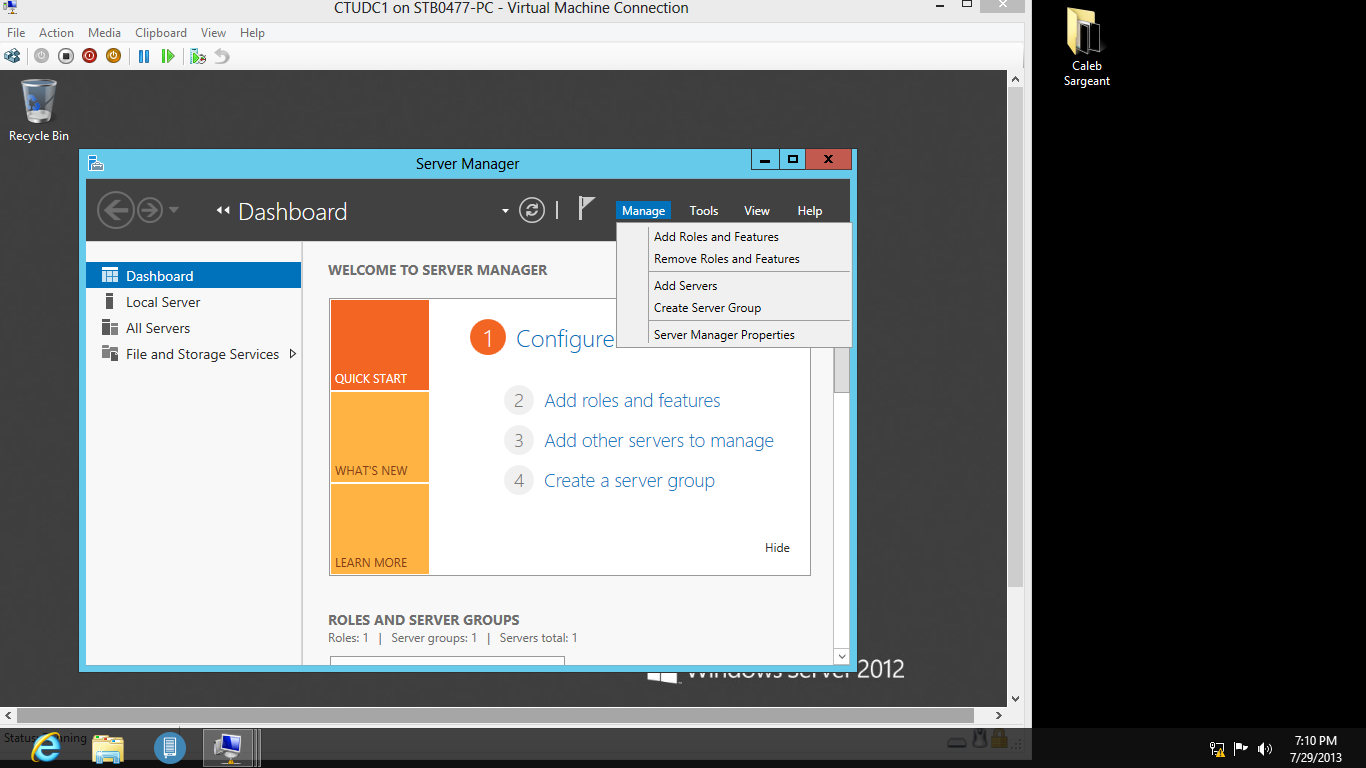Image resolution: width=1366 pixels, height=768 pixels.
Task: Choose Remove Roles and Features
Action: point(734,259)
